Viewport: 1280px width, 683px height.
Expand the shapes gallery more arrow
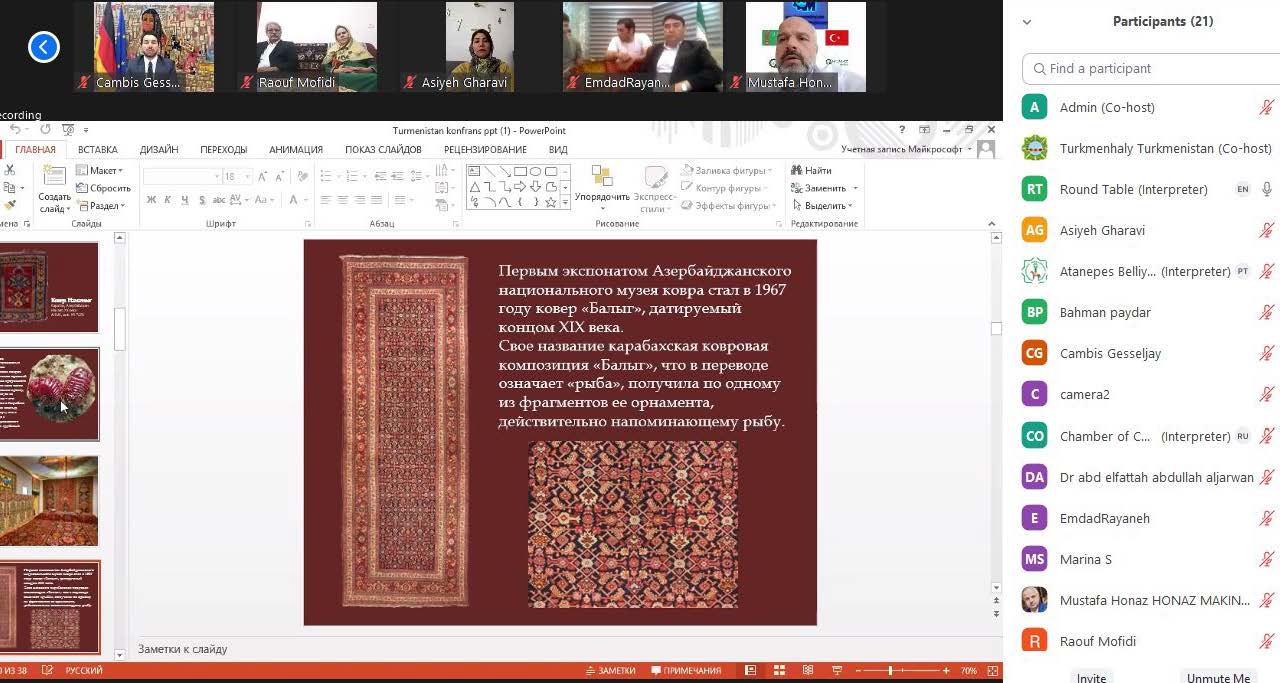coord(565,203)
